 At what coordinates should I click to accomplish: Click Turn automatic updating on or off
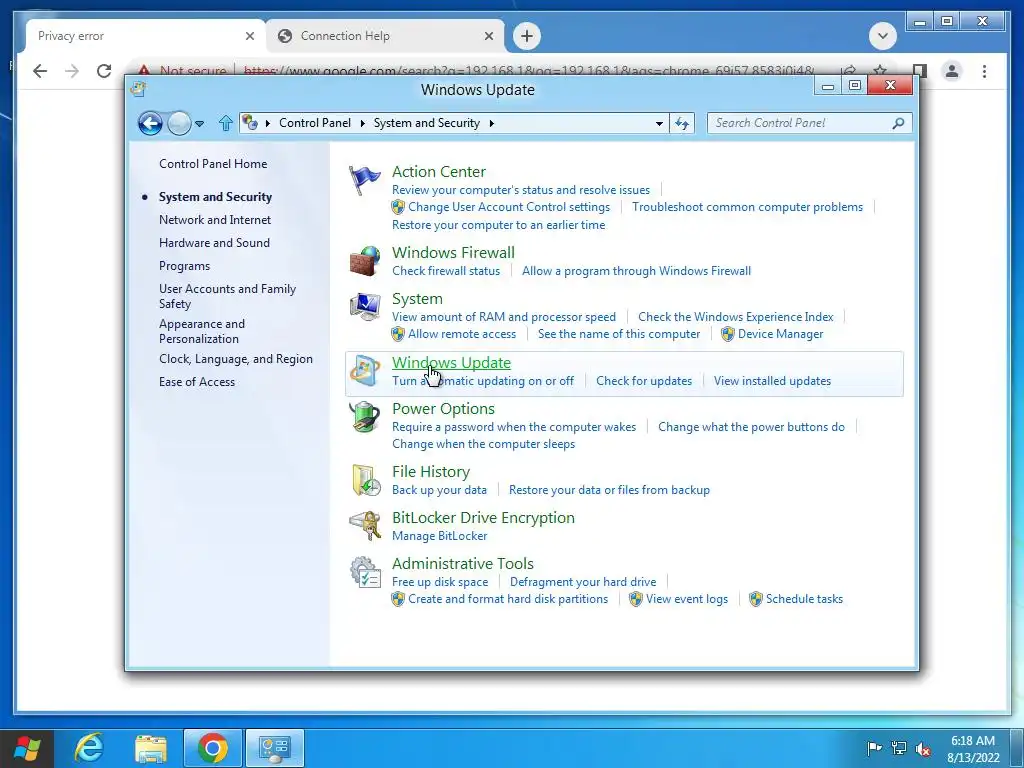[x=483, y=381]
